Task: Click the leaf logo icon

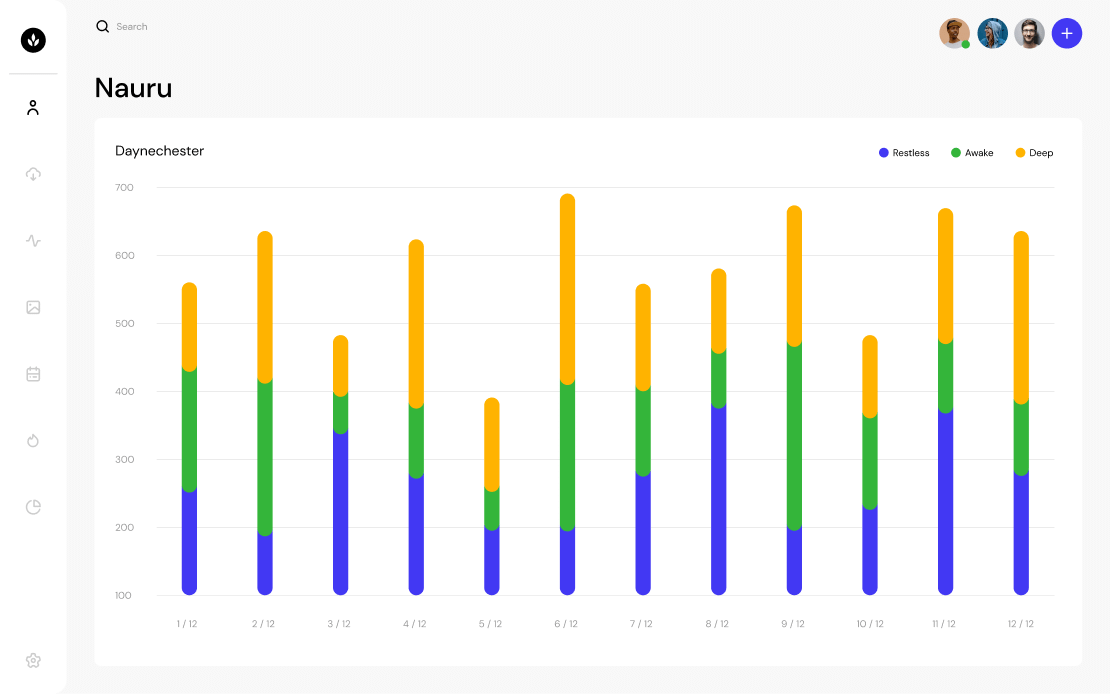Action: tap(33, 40)
